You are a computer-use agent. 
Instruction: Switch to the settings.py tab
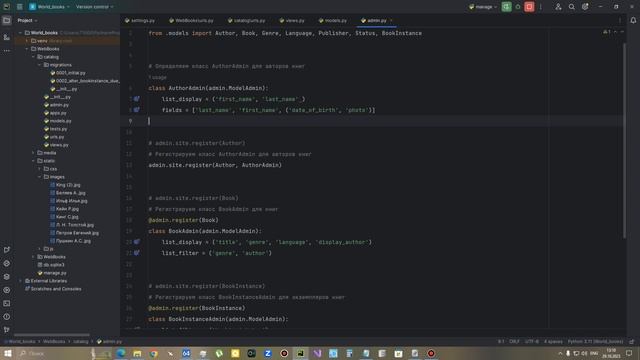tap(140, 20)
